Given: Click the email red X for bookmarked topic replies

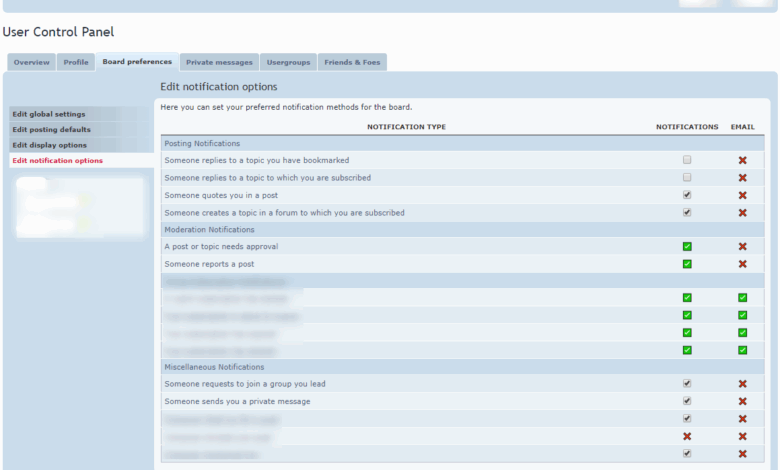Looking at the screenshot, I should pos(742,160).
